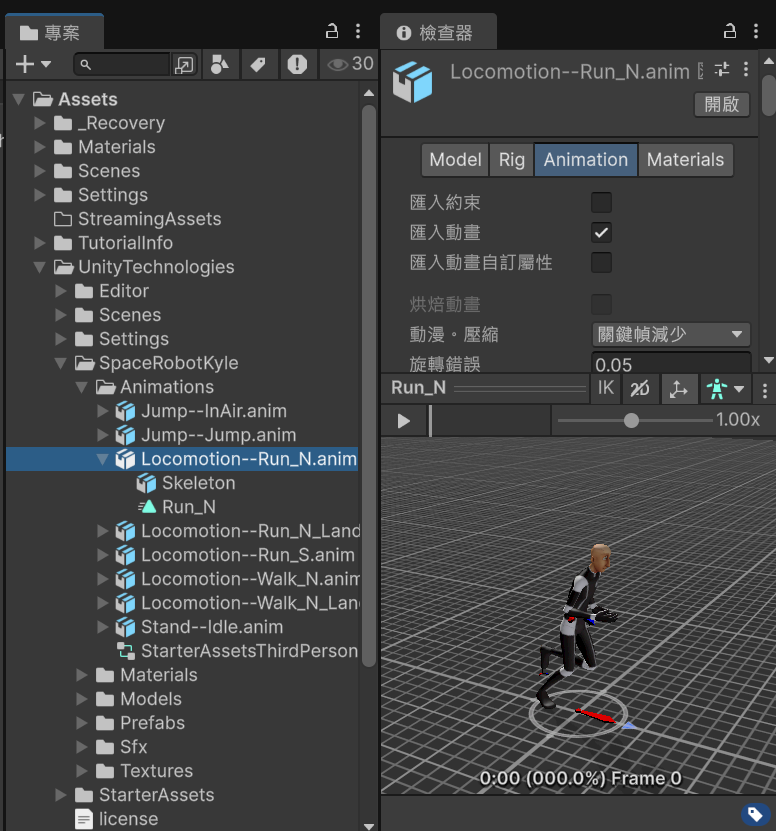The height and width of the screenshot is (831, 776).
Task: Collapse the UnityTechnologies folder
Action: coord(40,267)
